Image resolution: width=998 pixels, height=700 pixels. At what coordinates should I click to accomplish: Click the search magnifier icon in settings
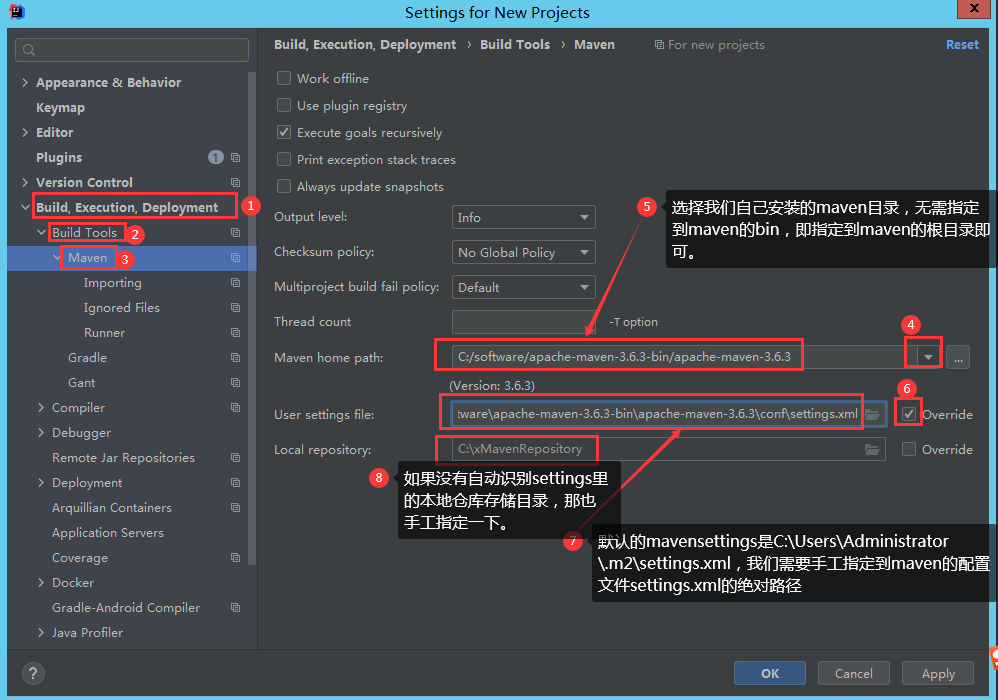[x=29, y=50]
